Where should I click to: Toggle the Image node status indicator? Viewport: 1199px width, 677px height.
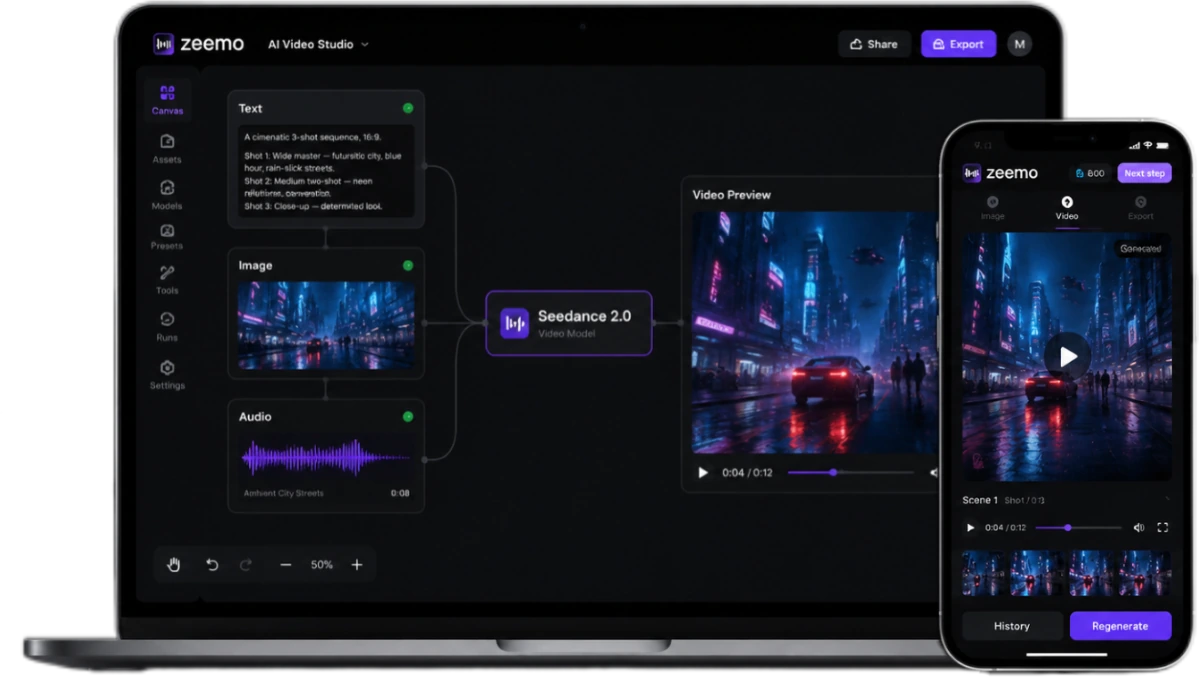(408, 265)
